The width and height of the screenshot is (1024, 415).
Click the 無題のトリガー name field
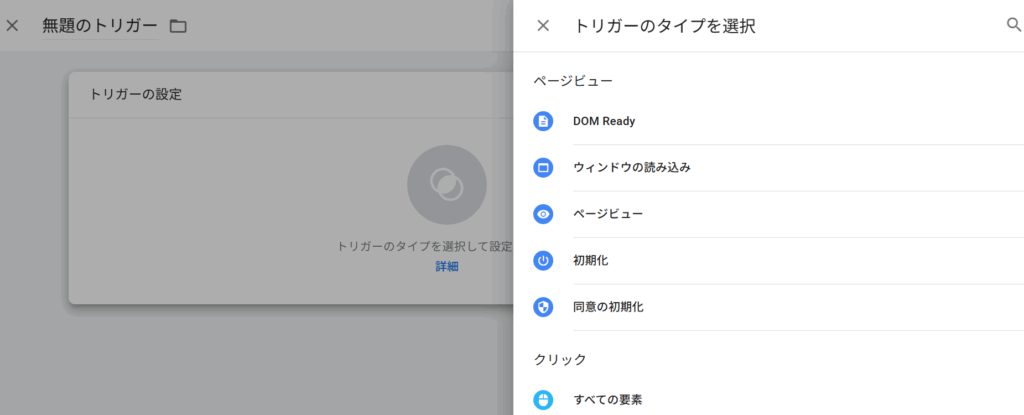[99, 26]
